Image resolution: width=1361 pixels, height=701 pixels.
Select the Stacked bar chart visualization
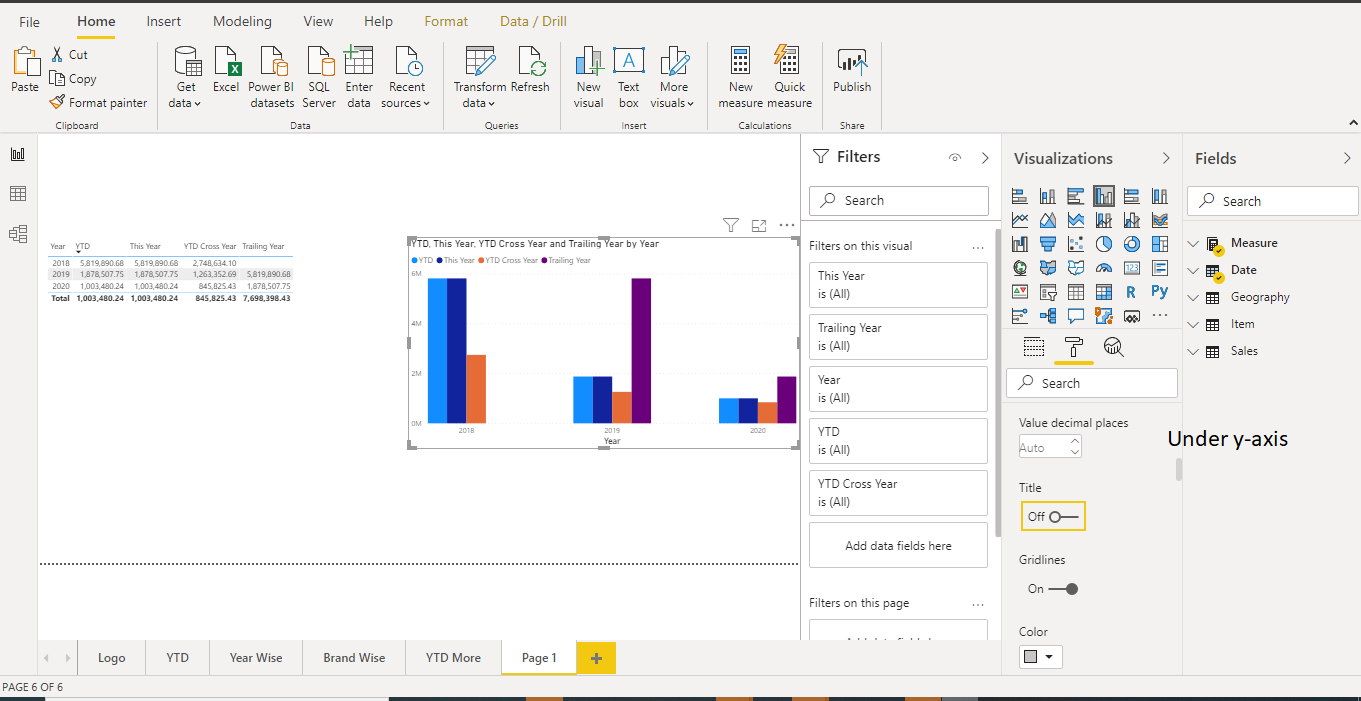click(1020, 196)
